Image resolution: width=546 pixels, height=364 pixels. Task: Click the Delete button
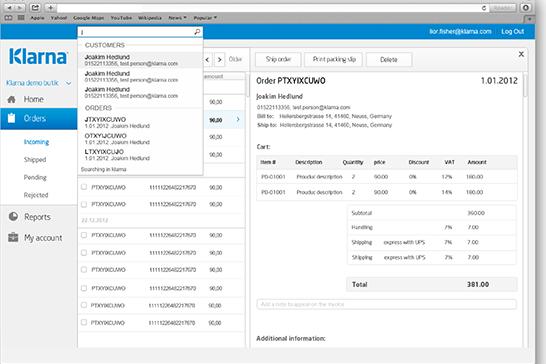[x=389, y=60]
